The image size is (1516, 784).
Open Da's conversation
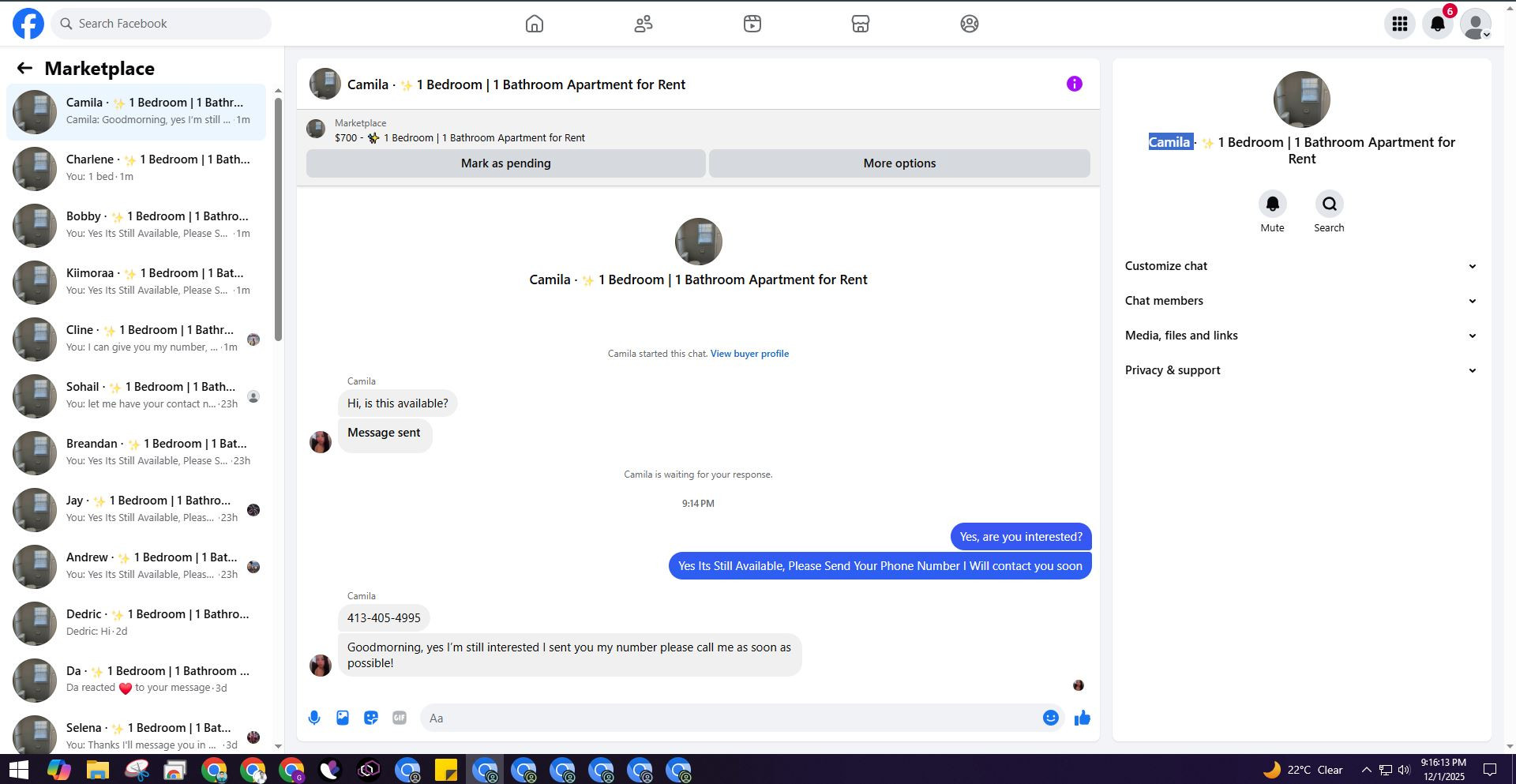coord(136,680)
